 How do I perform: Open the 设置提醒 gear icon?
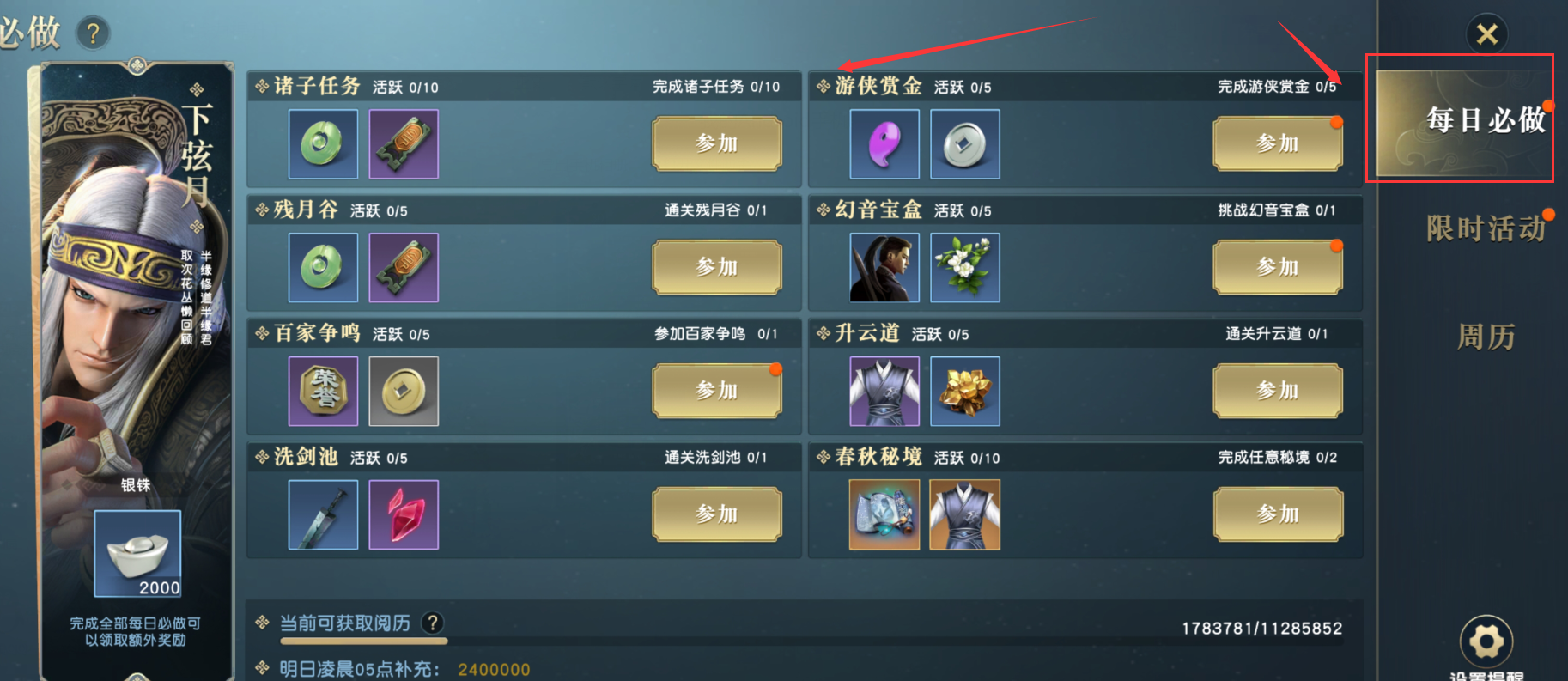point(1486,641)
